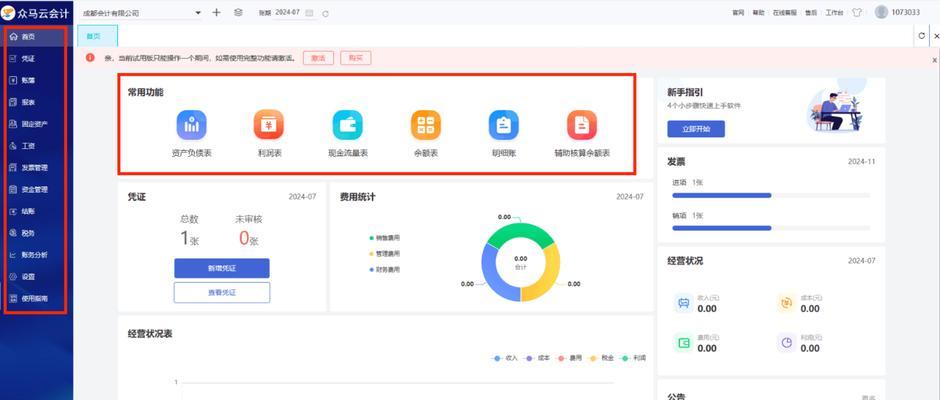Dismiss the trial notice banner
940x400 pixels.
click(x=934, y=60)
